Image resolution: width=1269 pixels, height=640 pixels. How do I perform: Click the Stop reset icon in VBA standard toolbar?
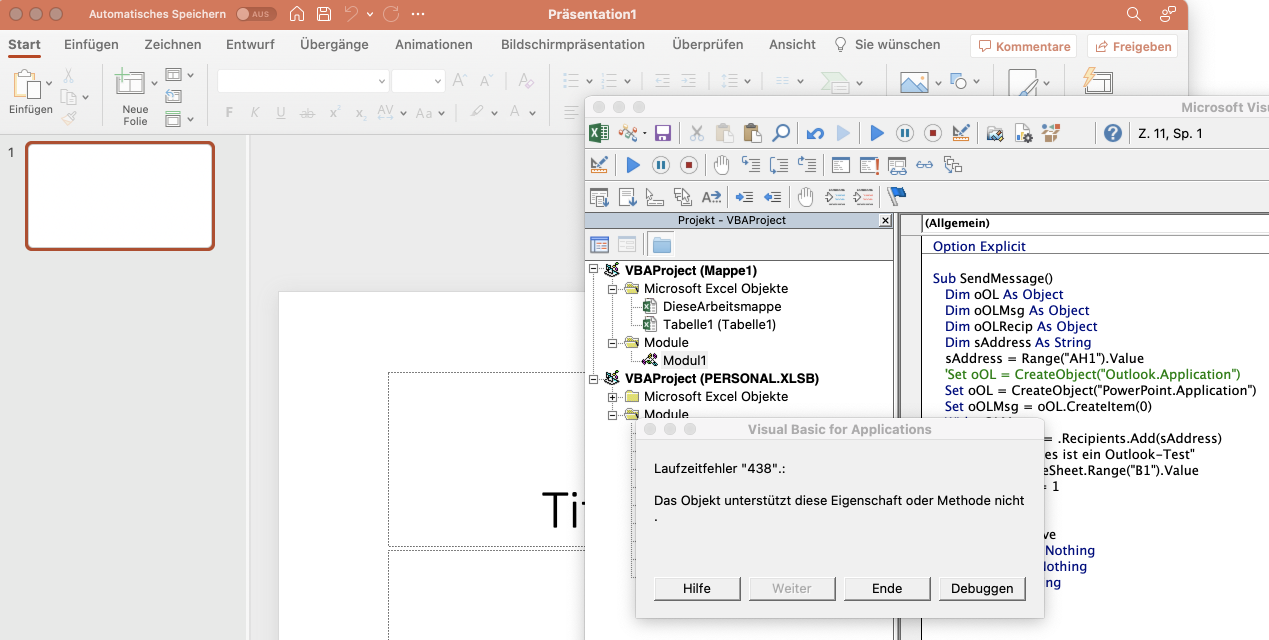click(933, 133)
